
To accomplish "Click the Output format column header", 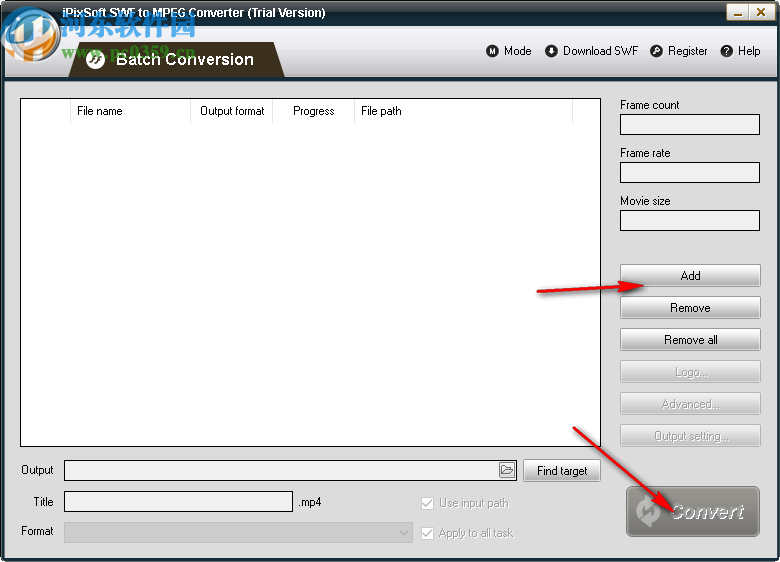I will click(x=232, y=111).
